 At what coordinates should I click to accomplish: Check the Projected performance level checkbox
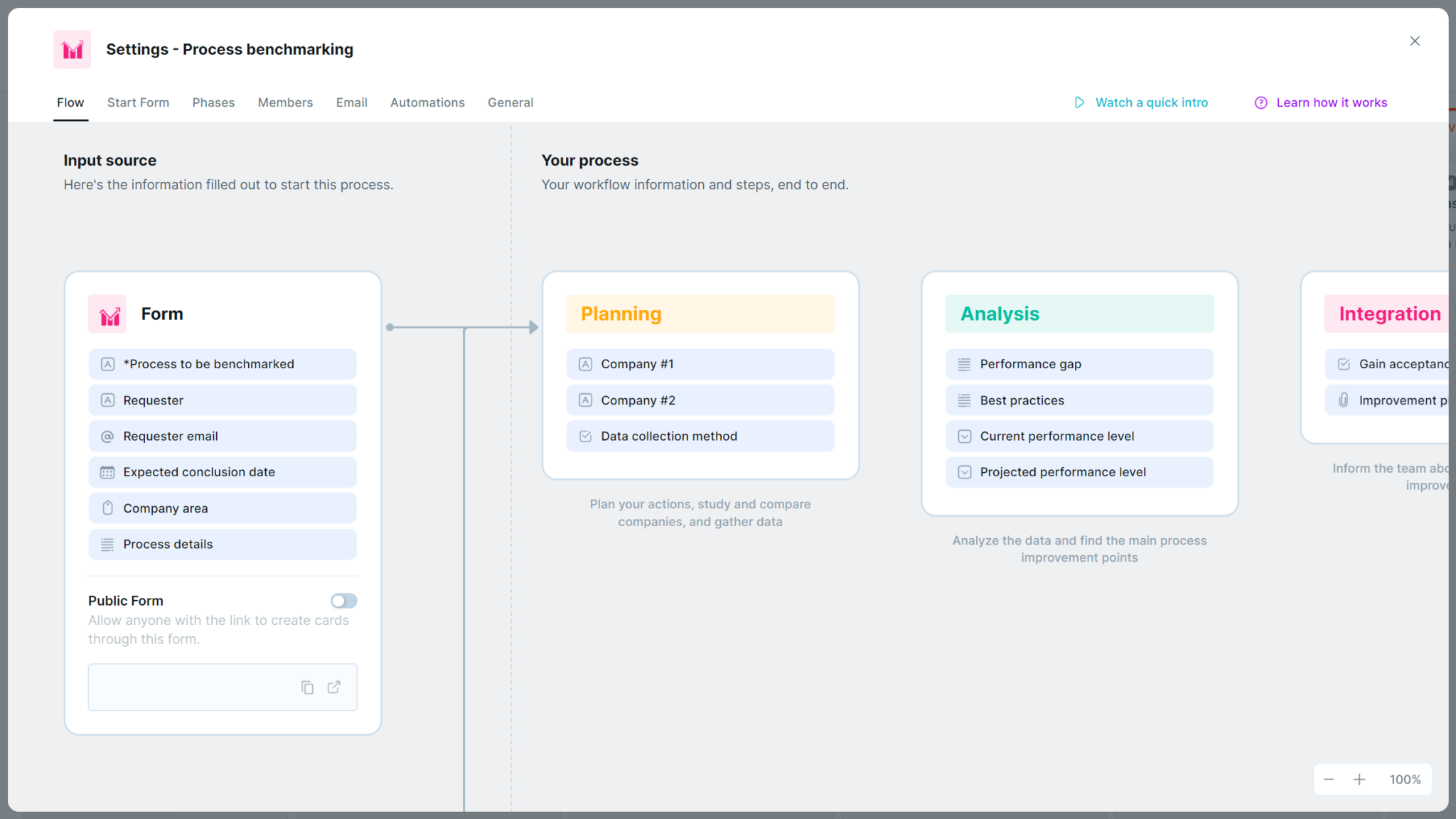[x=965, y=471]
